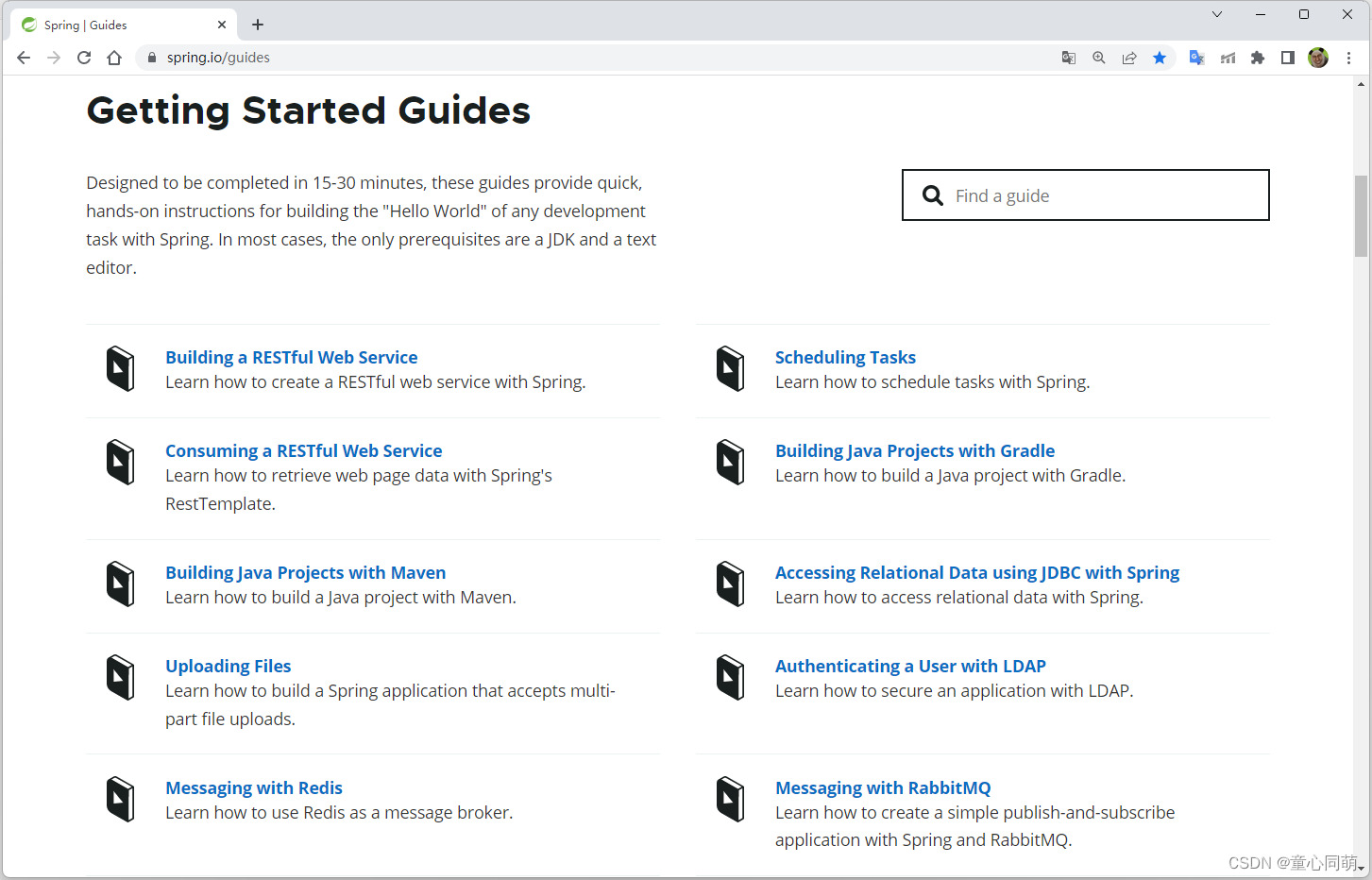Open the Google Translate extension icon
This screenshot has height=880, width=1372.
(1196, 58)
